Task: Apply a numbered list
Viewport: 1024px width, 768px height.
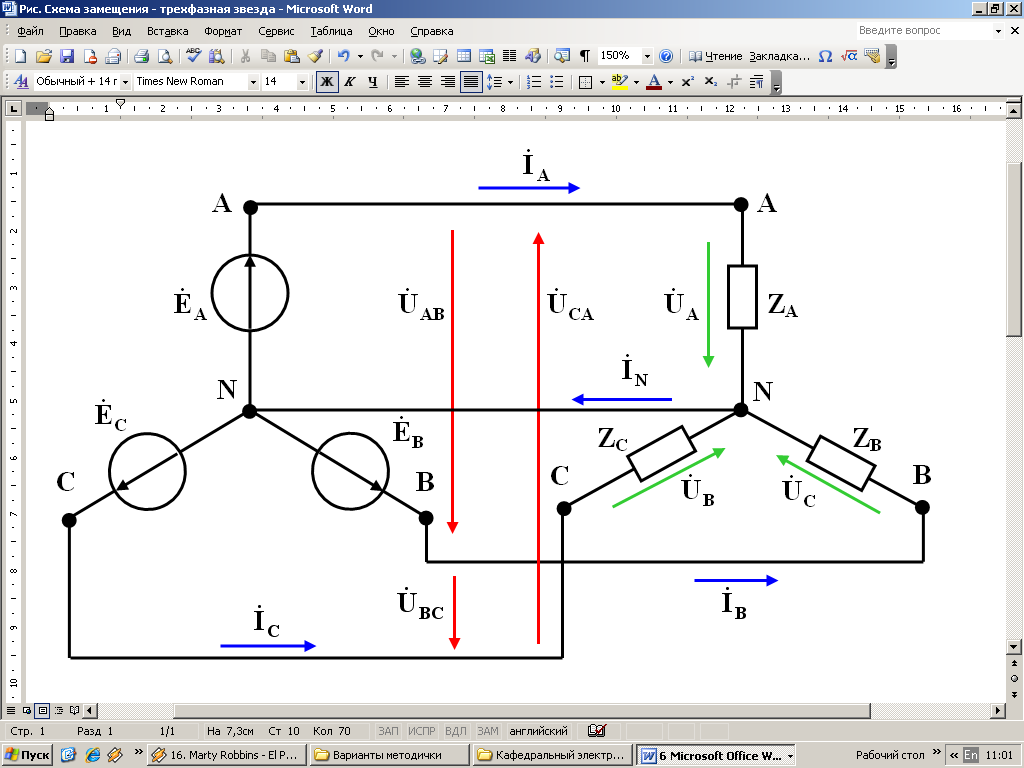Action: click(x=534, y=82)
